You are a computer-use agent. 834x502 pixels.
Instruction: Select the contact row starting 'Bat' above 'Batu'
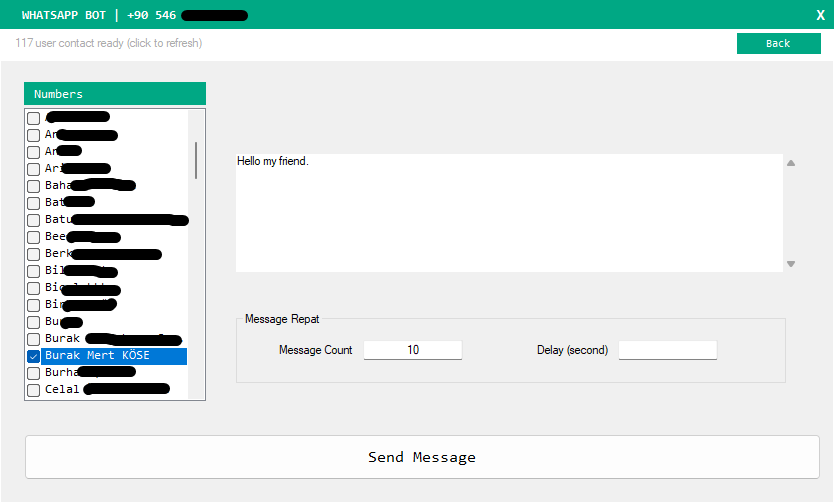114,202
